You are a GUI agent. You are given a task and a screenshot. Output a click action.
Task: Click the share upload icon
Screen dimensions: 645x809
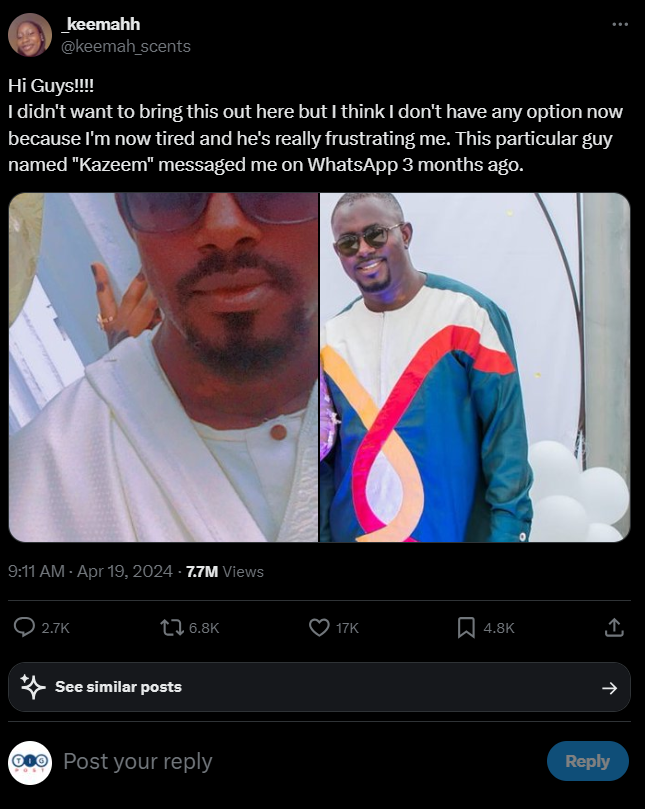coord(615,627)
